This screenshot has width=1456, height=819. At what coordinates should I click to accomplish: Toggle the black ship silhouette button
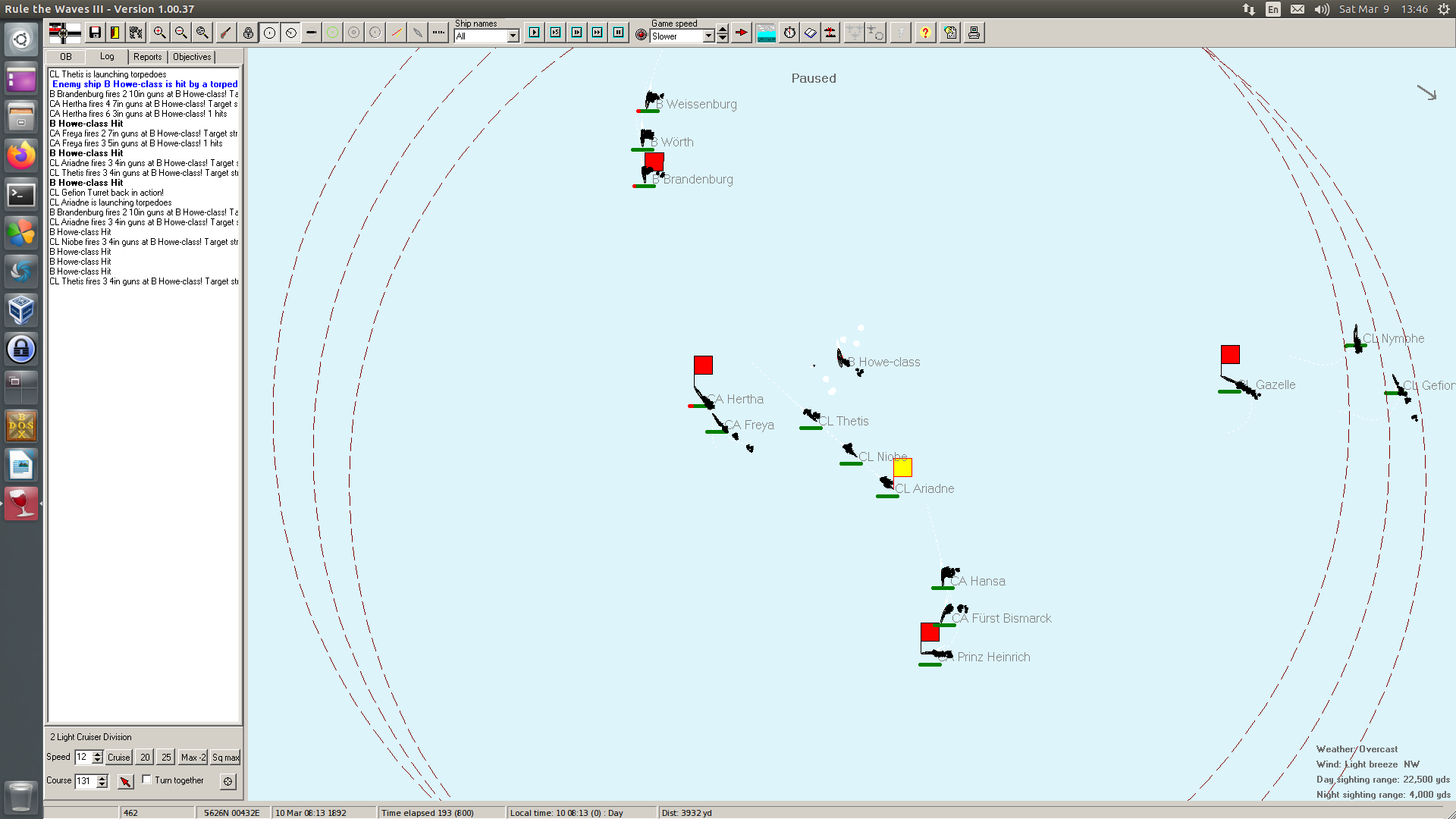click(311, 33)
